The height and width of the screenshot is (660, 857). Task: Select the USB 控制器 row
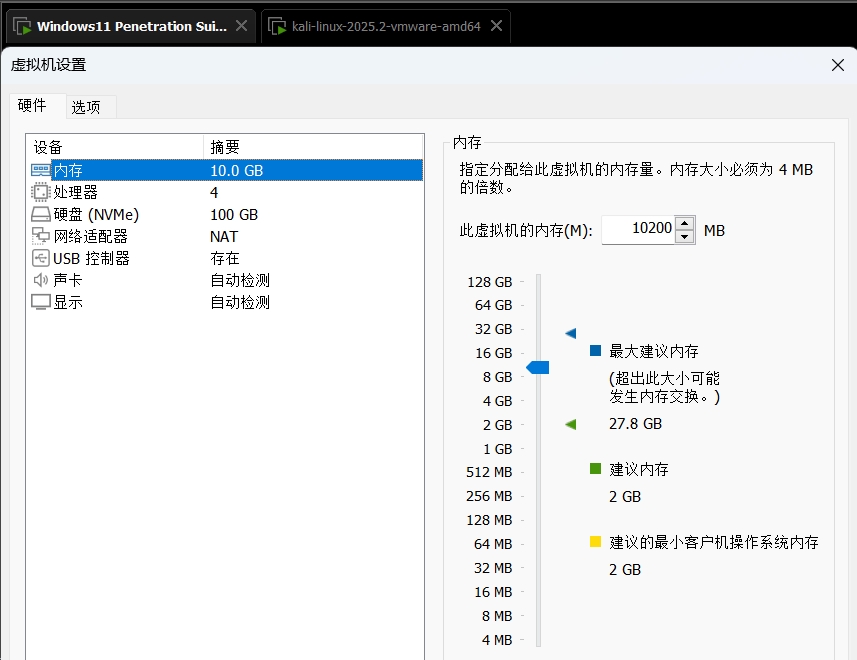tap(226, 258)
